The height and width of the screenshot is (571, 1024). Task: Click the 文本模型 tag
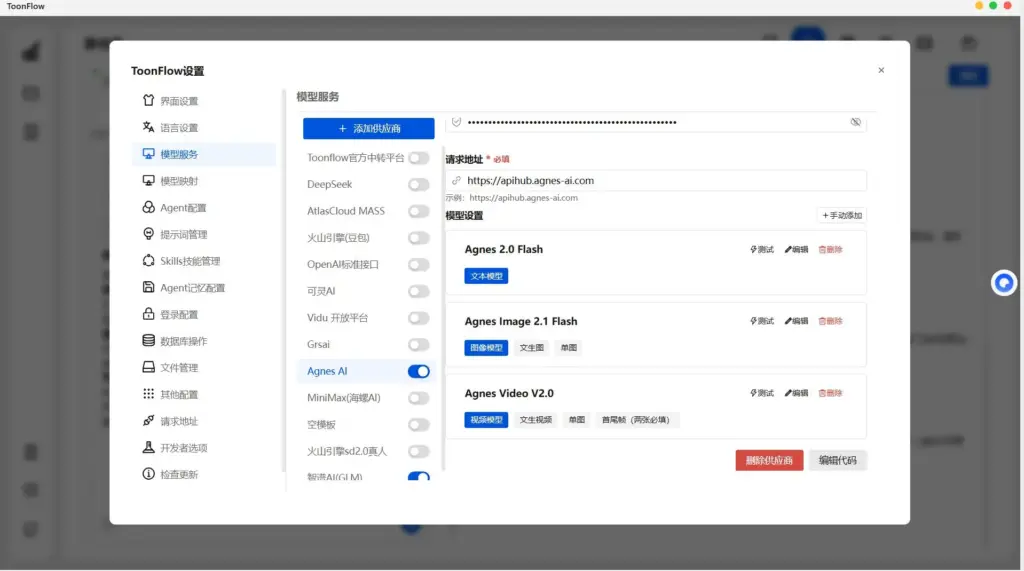click(486, 276)
